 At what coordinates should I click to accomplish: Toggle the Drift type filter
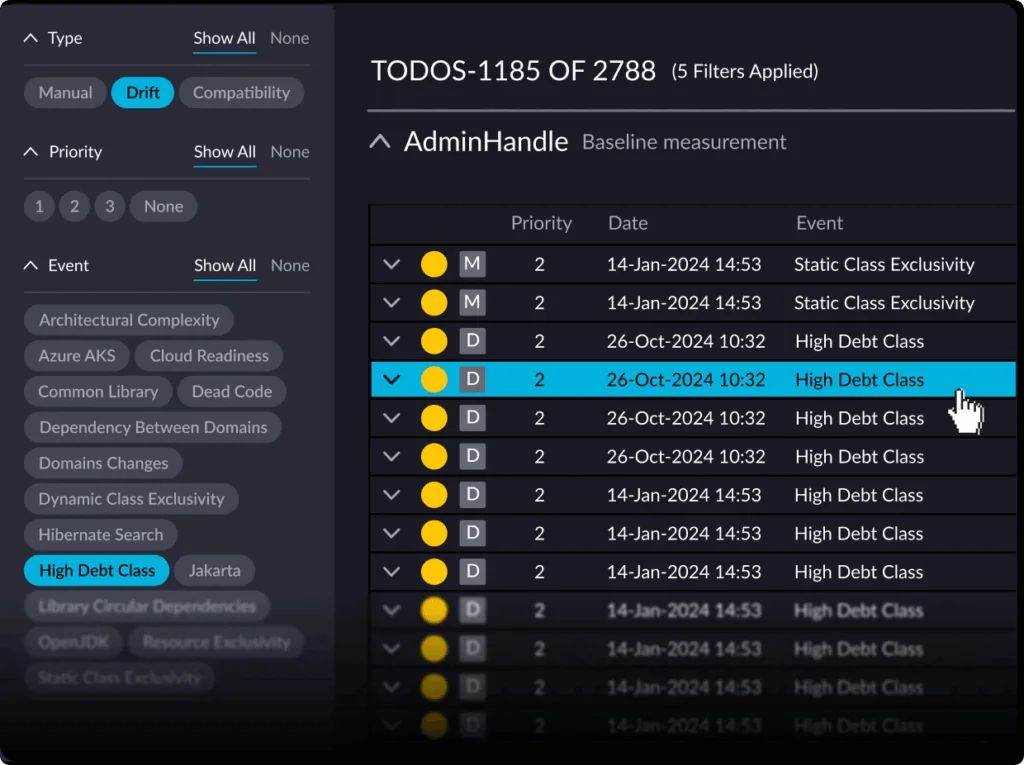143,93
